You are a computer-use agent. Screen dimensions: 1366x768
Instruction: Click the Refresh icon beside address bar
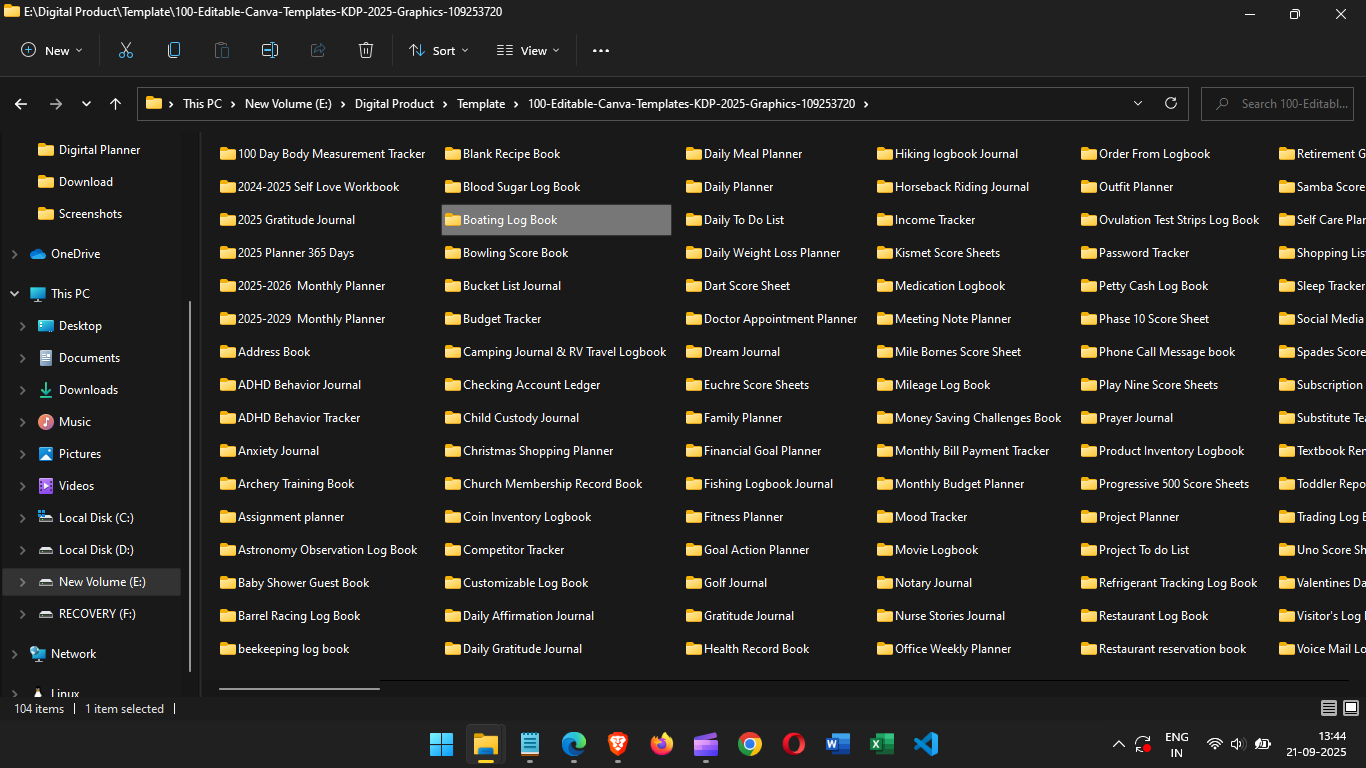tap(1171, 103)
